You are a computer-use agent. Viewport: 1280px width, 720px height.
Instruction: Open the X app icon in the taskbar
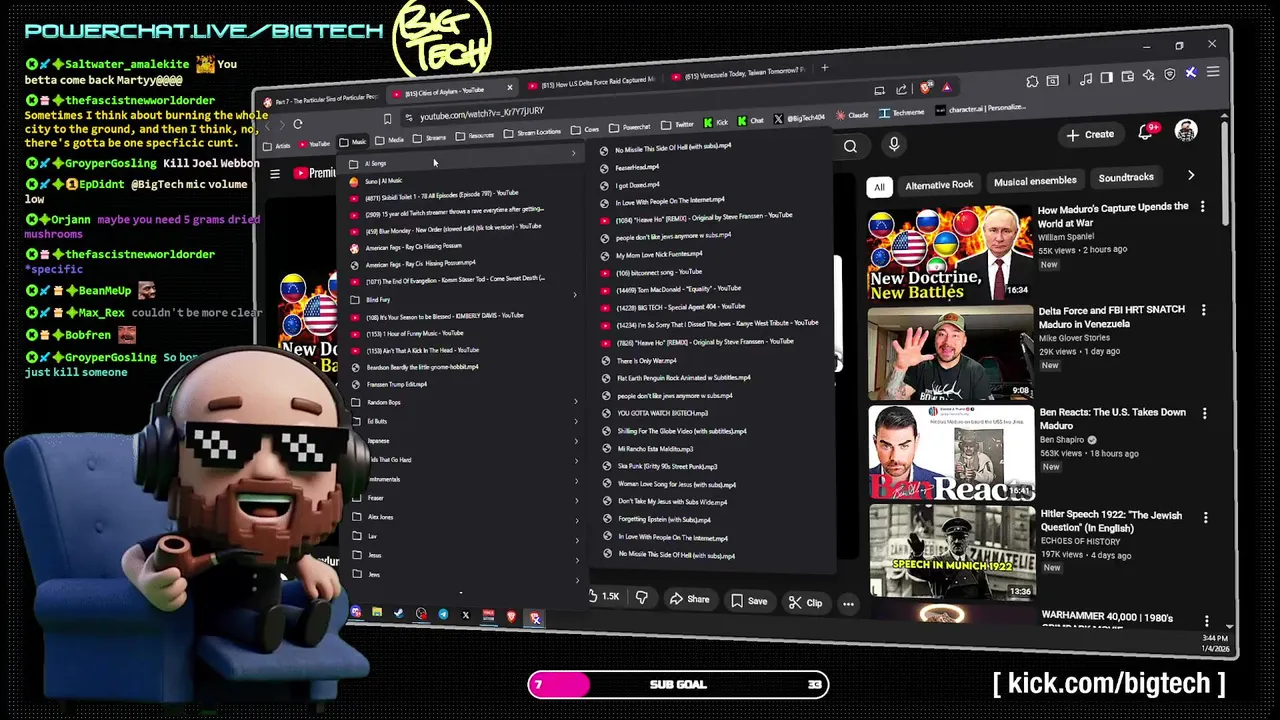click(x=465, y=615)
